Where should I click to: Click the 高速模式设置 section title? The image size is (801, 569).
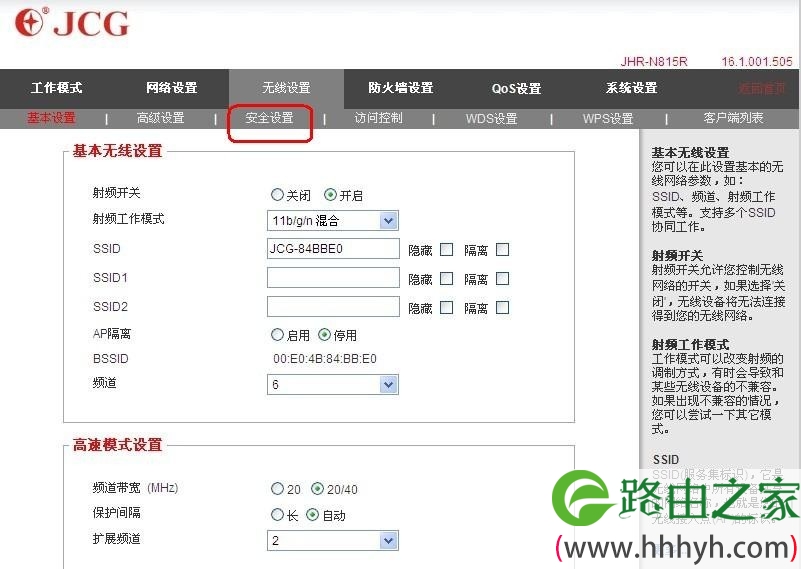click(x=117, y=445)
